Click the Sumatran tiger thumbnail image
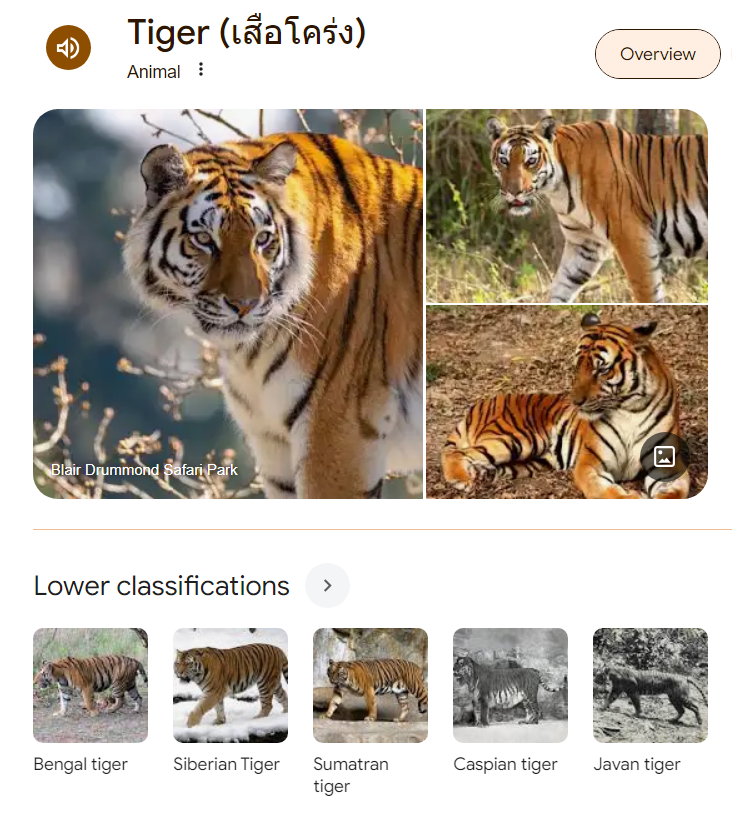Viewport: 732px width, 813px height. click(x=371, y=685)
